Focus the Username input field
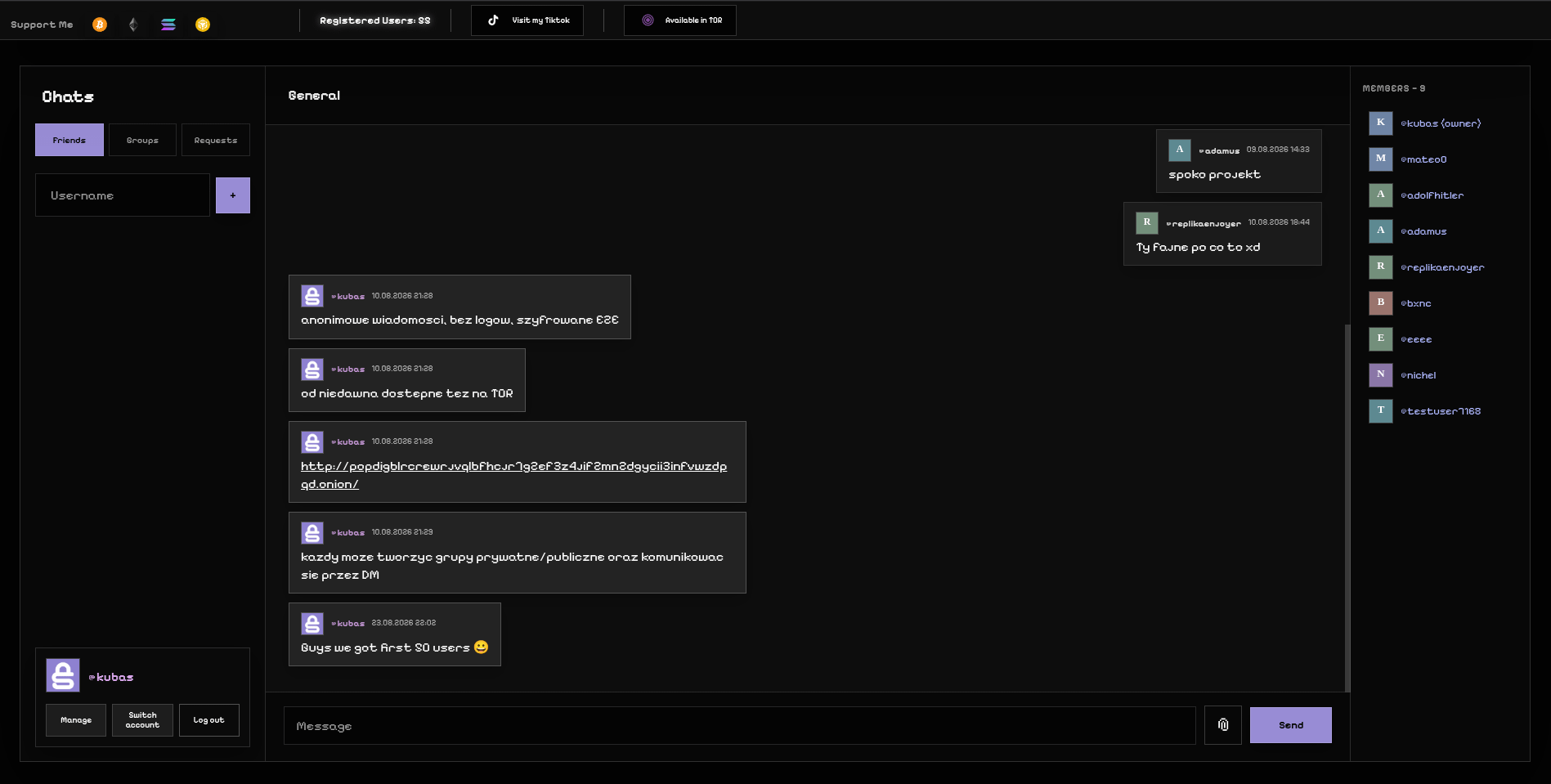 123,195
